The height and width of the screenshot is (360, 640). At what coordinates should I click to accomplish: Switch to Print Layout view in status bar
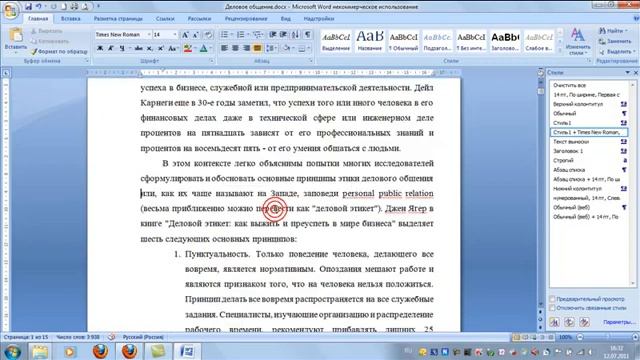tap(516, 337)
